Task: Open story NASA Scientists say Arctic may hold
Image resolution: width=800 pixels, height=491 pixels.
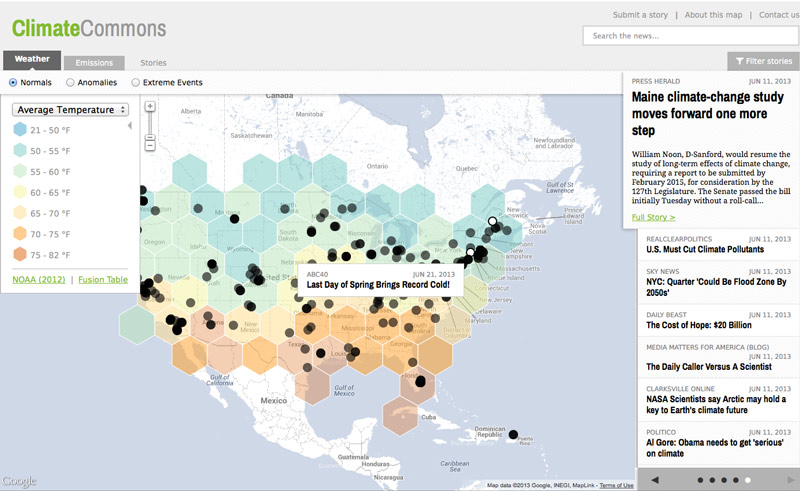Action: pos(716,404)
